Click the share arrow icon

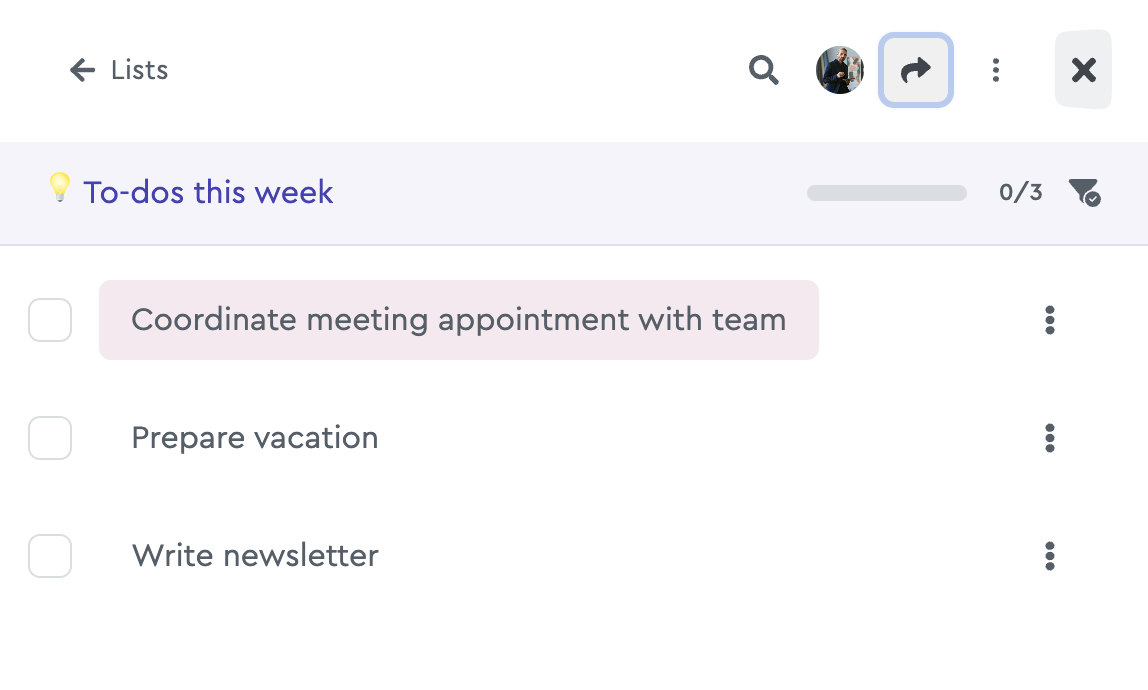(915, 70)
